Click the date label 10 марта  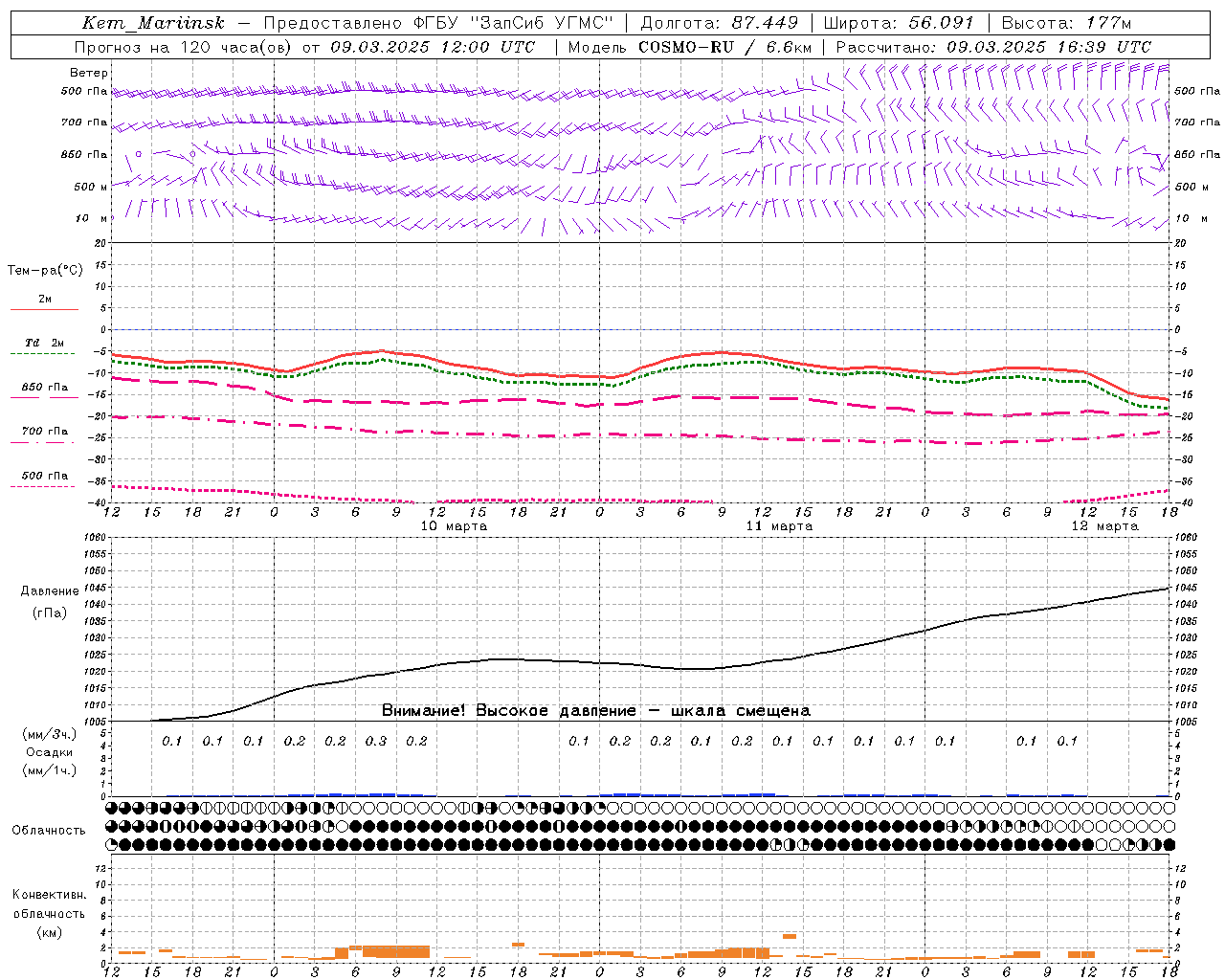pos(454,526)
